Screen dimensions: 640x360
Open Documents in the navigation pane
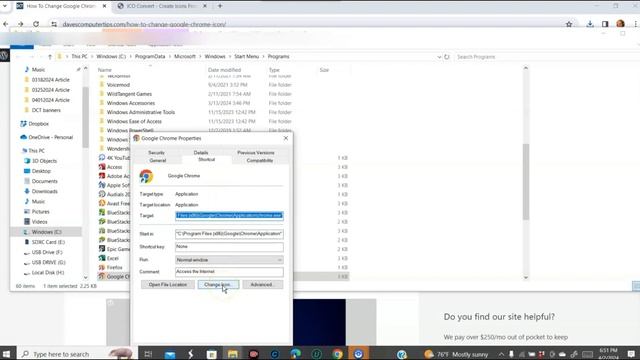(44, 181)
